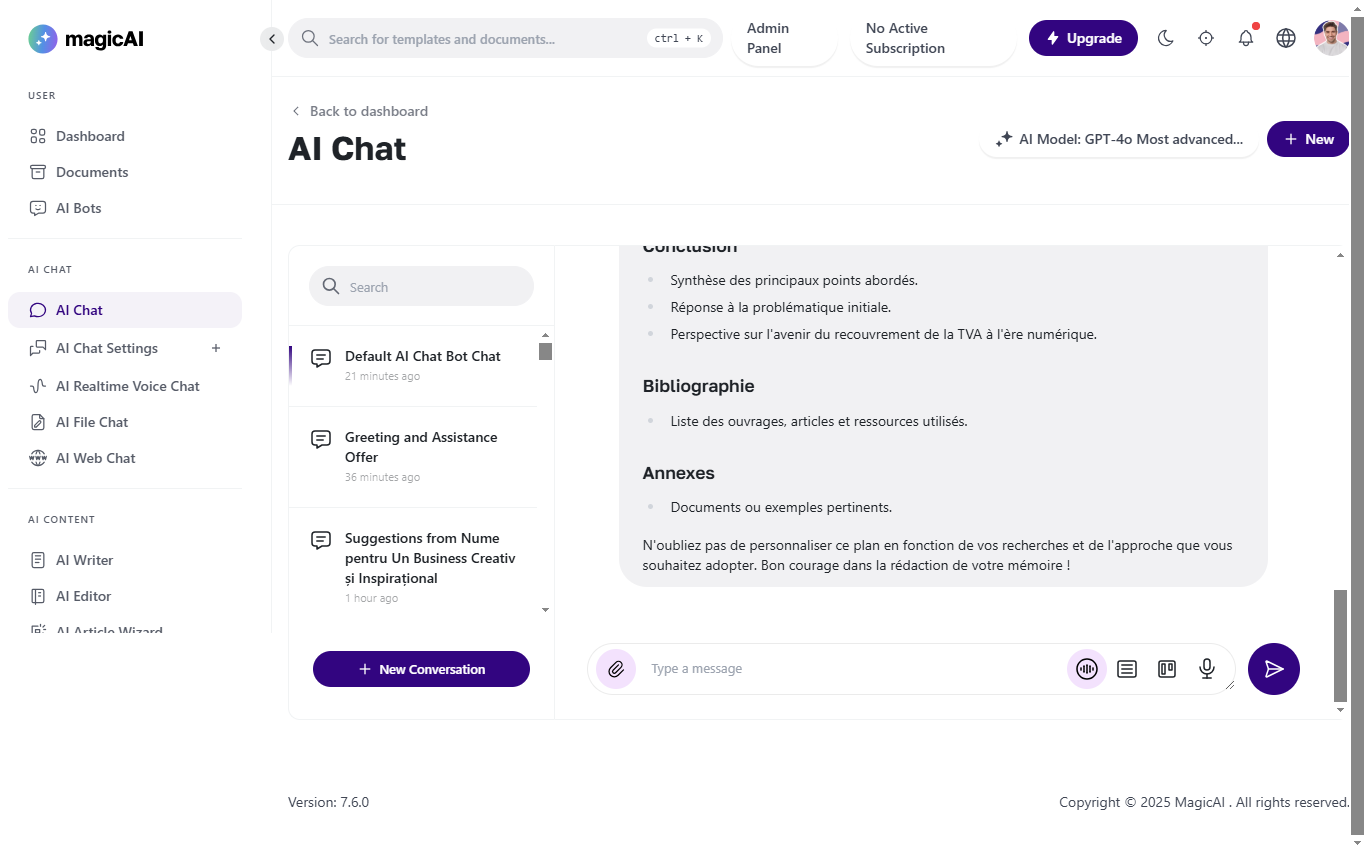
Task: Open the notifications bell
Action: 1246,38
